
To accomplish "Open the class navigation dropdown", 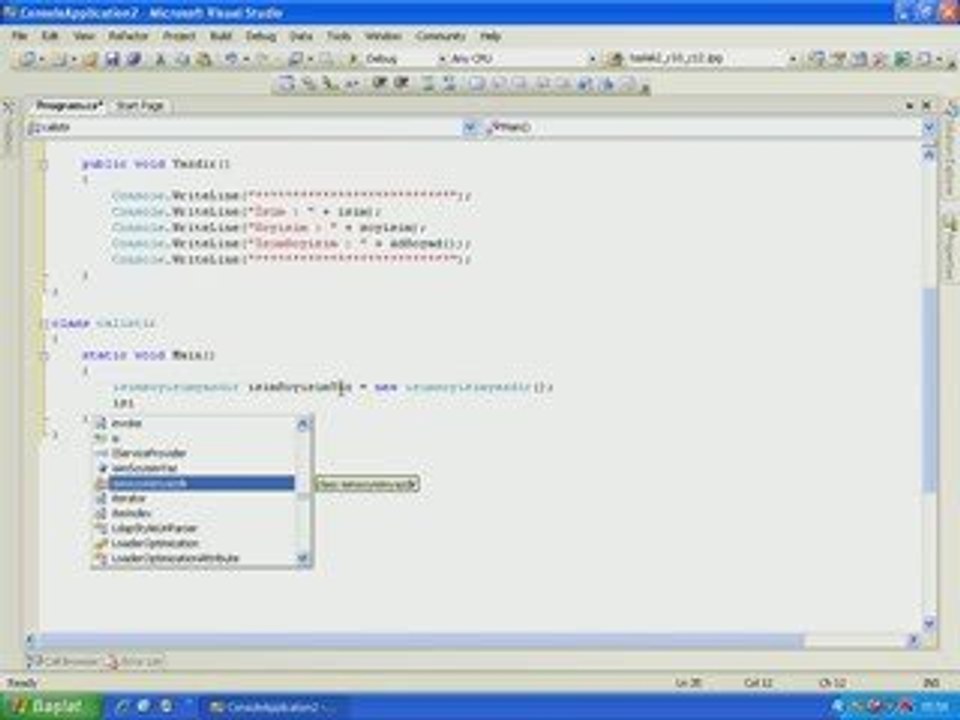I will [470, 127].
